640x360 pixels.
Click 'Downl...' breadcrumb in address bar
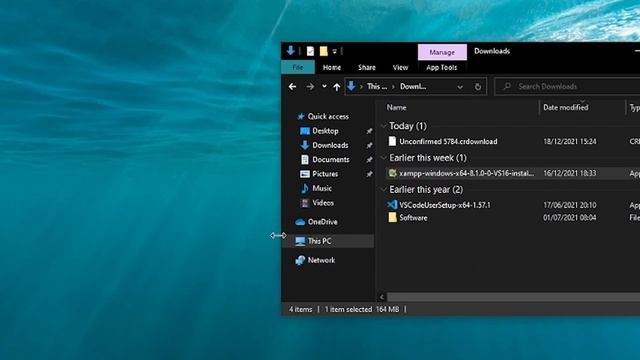[x=413, y=87]
